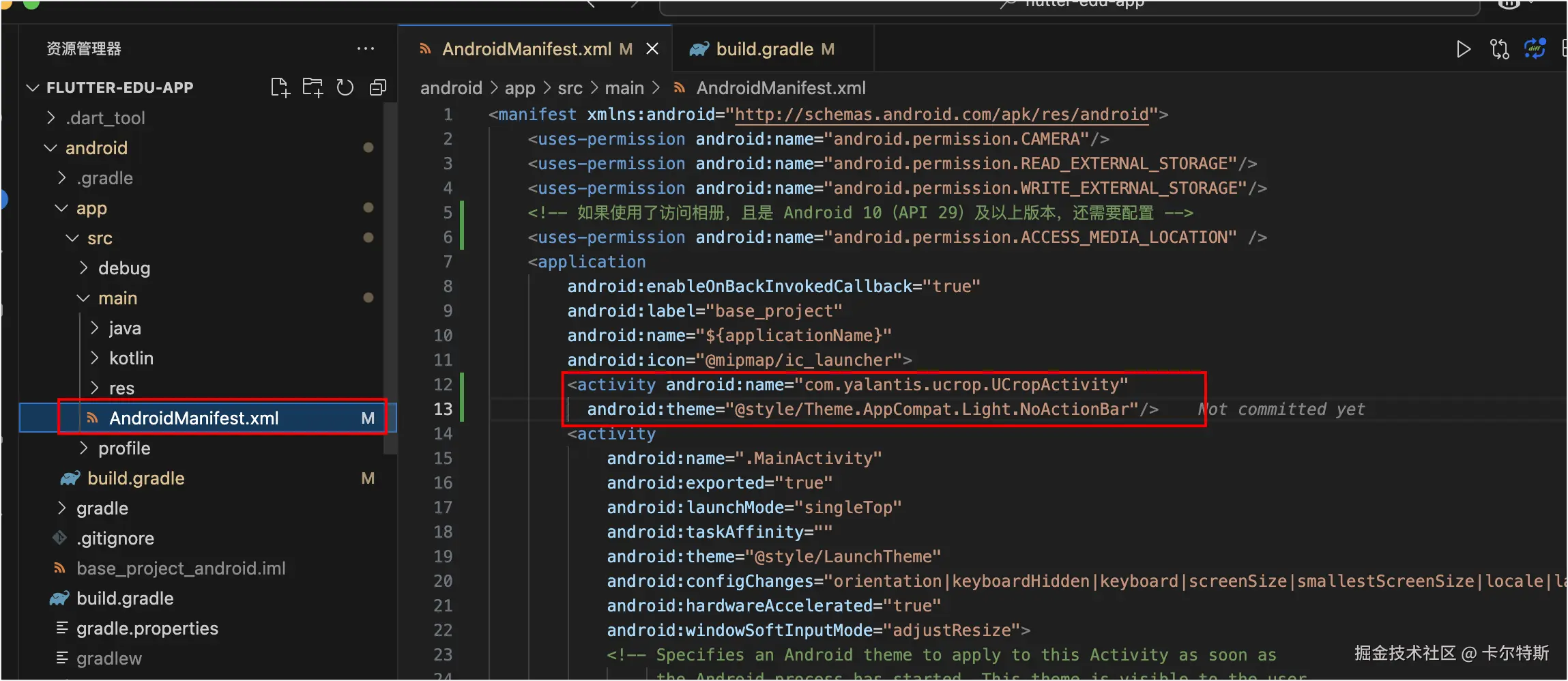
Task: Expand the .gradle folder
Action: click(61, 177)
